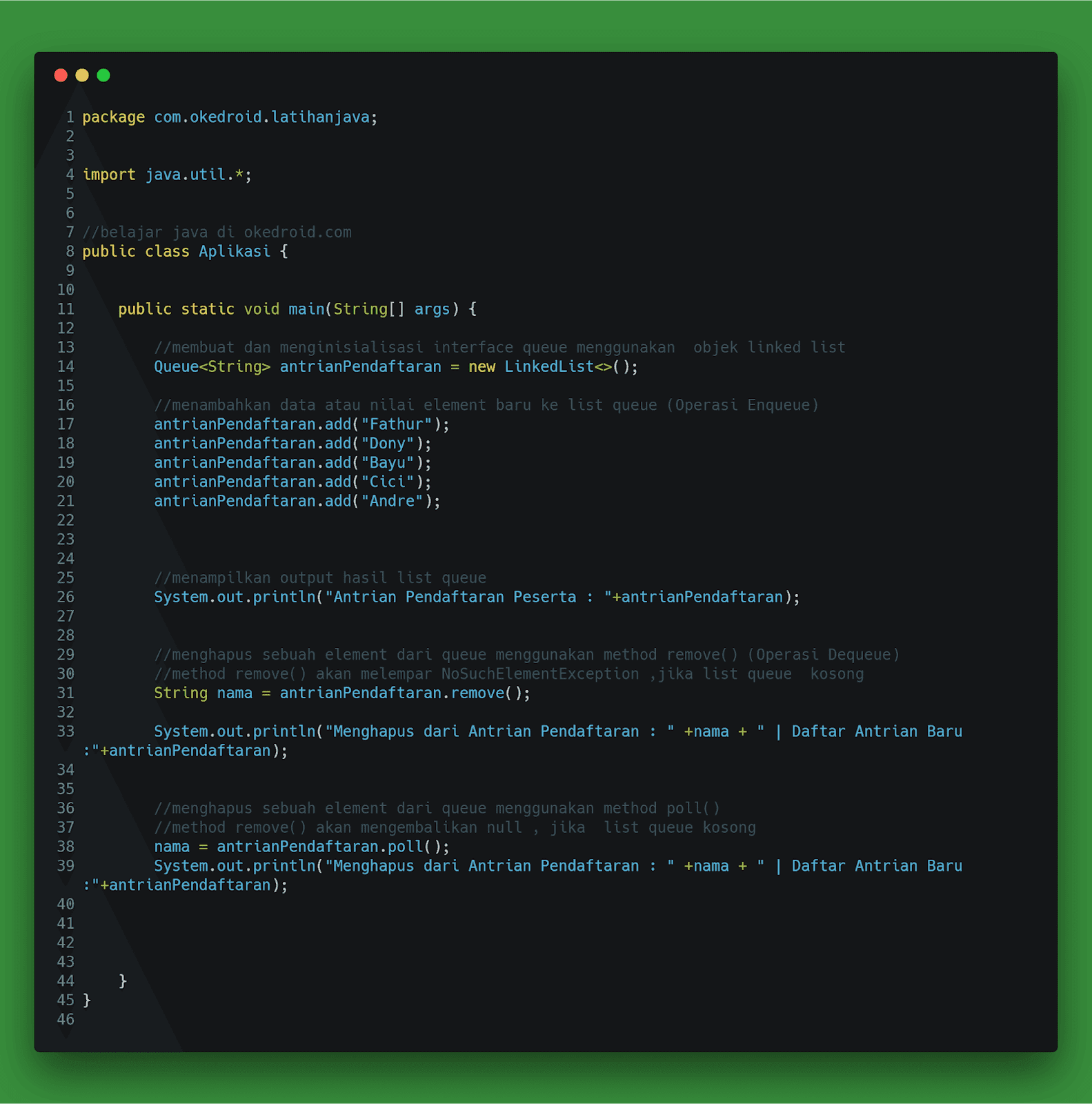1092x1104 pixels.
Task: Click the add("Dony") statement
Action: 292,444
